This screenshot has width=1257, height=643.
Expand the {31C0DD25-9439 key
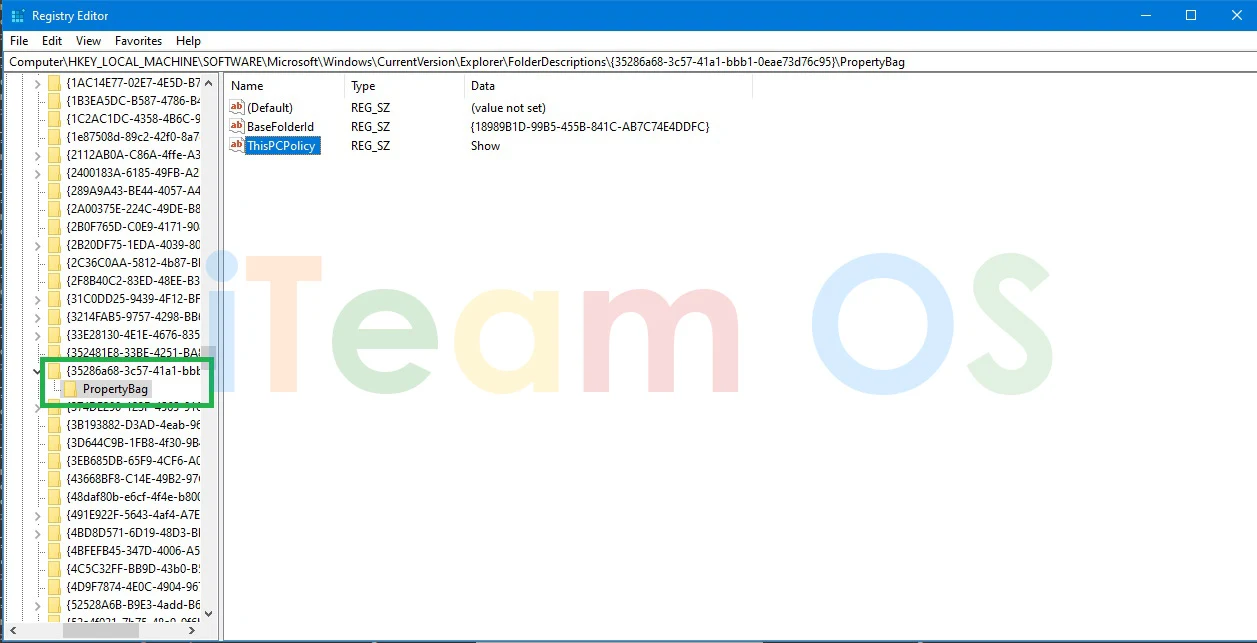point(38,298)
